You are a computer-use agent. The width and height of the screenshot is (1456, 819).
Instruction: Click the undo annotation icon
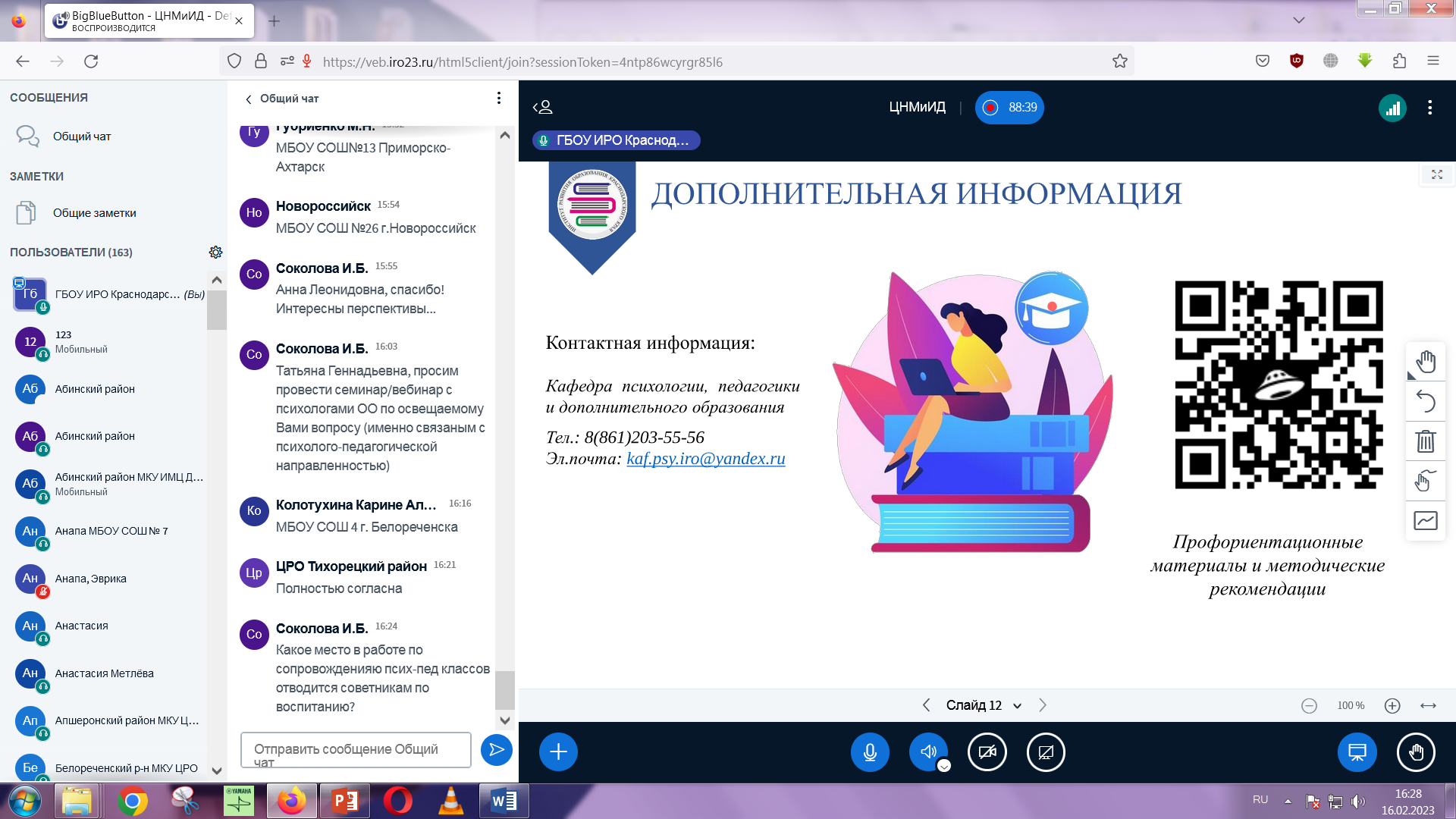pos(1426,401)
